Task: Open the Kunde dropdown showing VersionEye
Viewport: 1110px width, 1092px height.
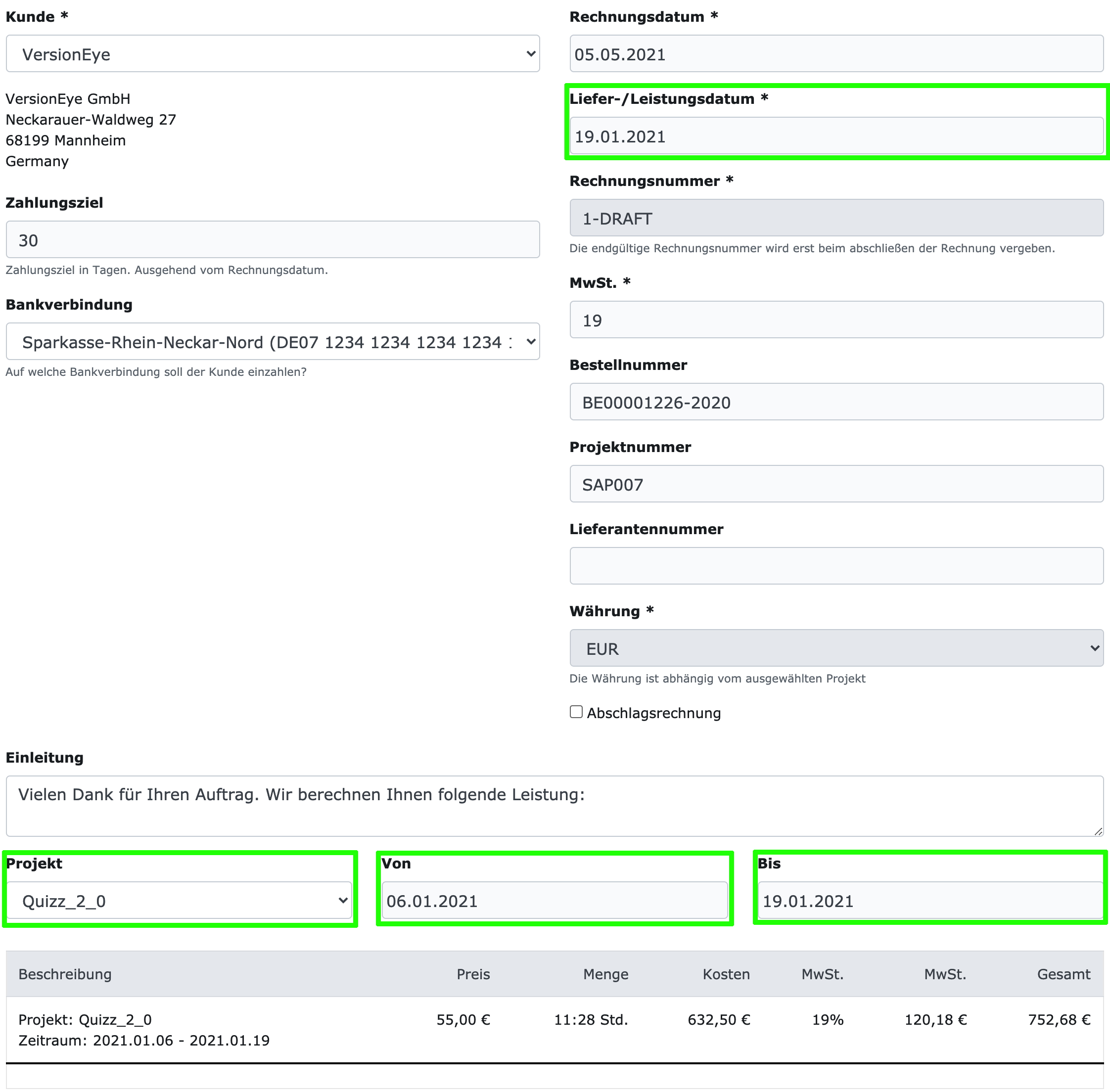Action: pos(273,54)
